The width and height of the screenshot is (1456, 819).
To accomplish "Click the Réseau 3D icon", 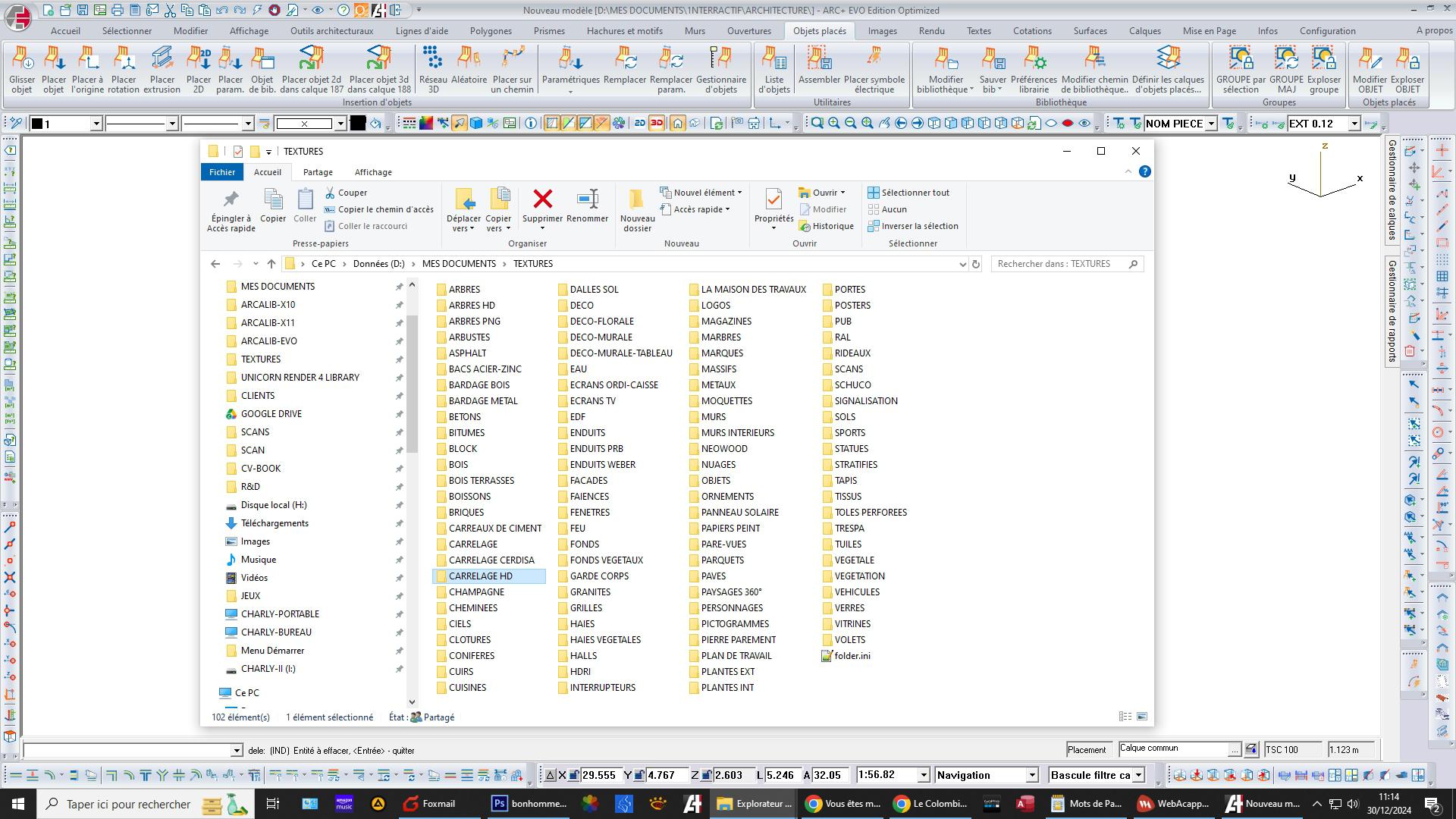I will click(432, 59).
